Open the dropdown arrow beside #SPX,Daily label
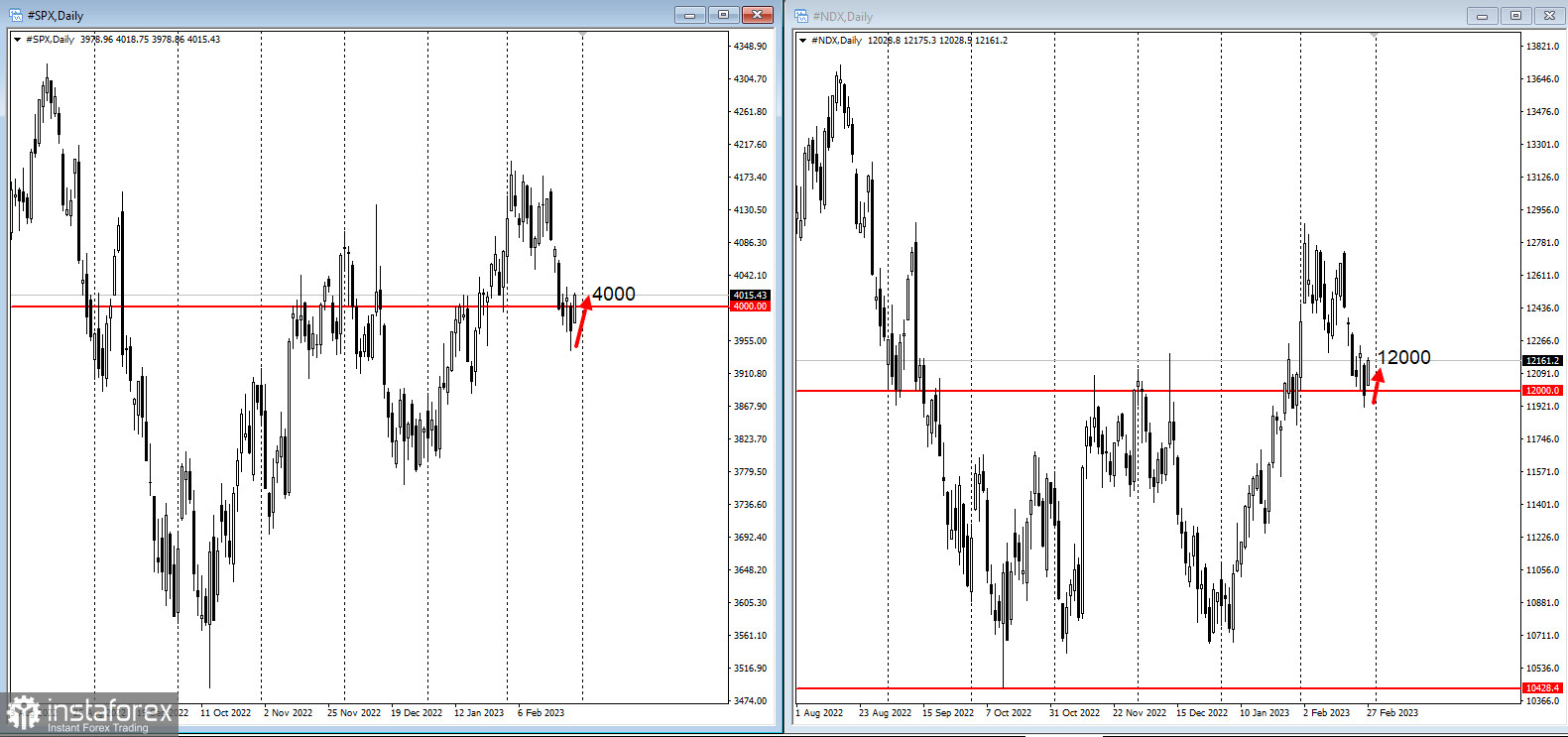 click(18, 40)
